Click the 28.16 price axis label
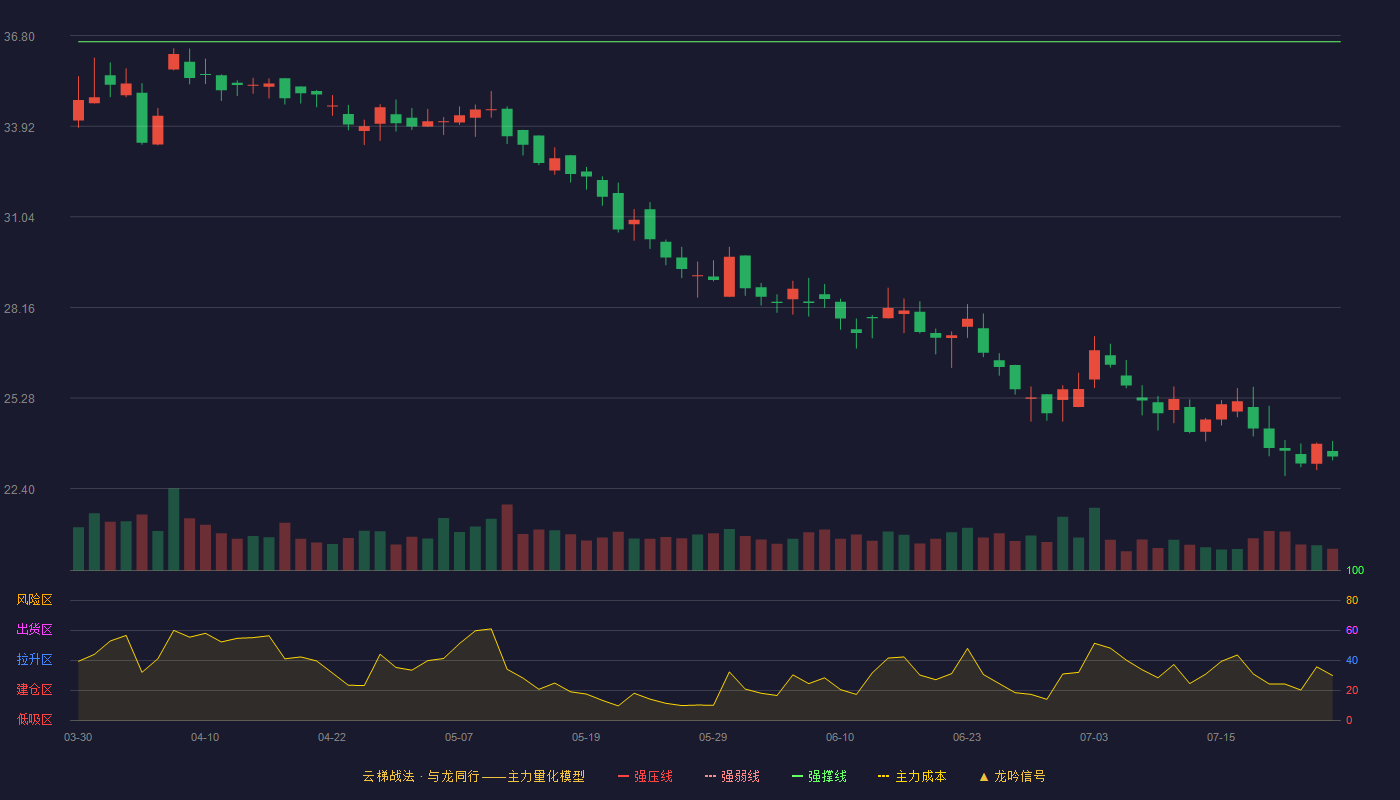Viewport: 1400px width, 800px height. point(19,308)
